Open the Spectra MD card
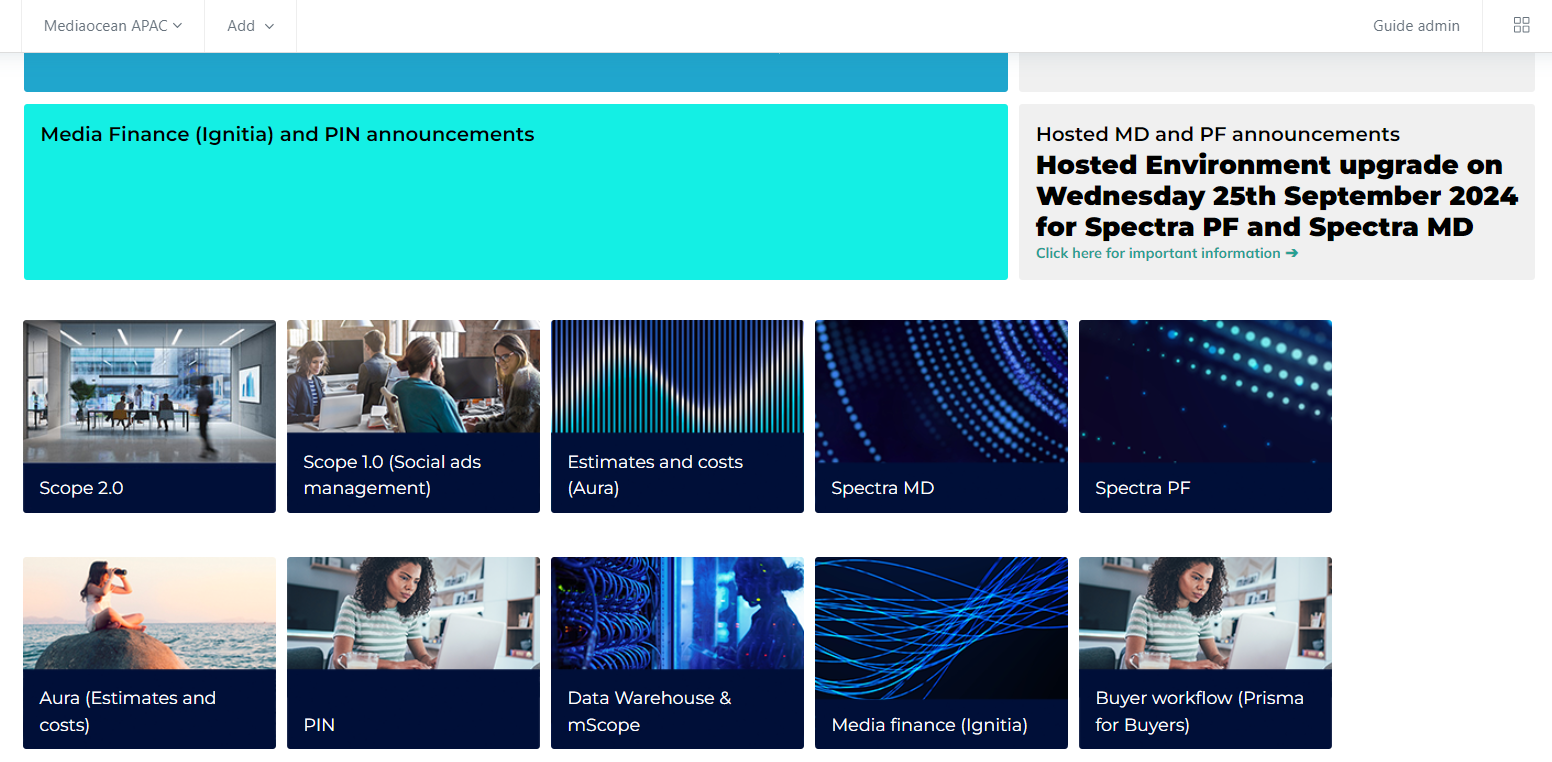 point(941,416)
